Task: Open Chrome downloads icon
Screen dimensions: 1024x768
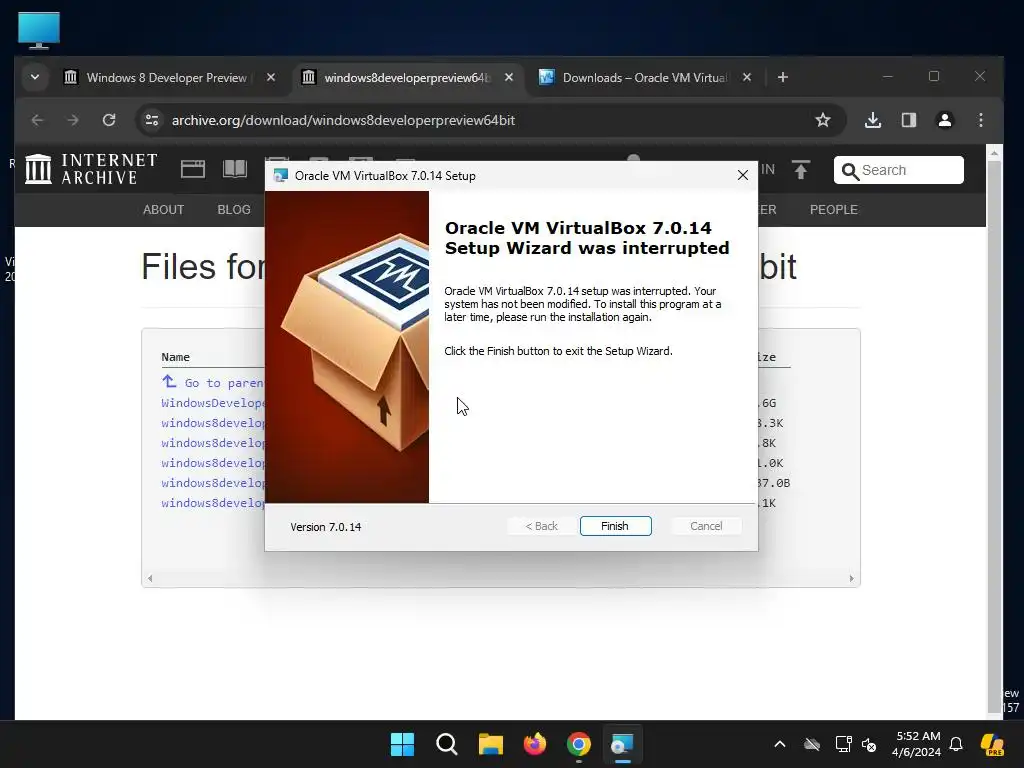Action: click(873, 120)
